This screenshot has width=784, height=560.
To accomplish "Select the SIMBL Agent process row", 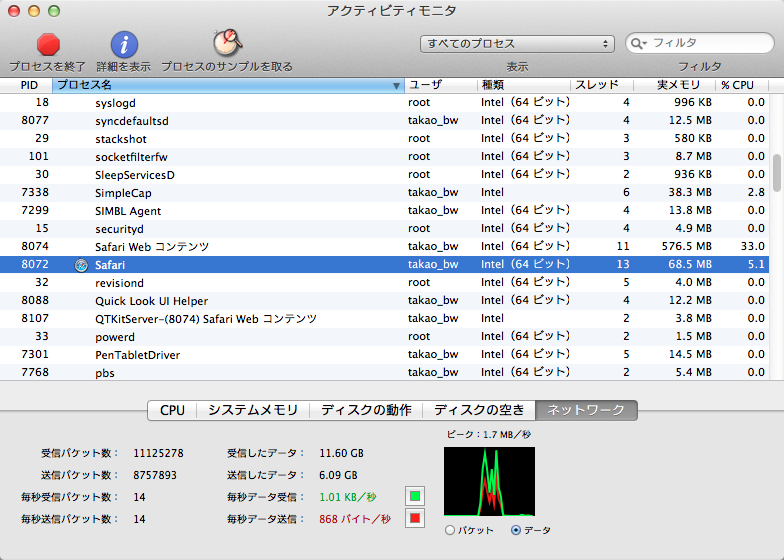I will click(384, 210).
